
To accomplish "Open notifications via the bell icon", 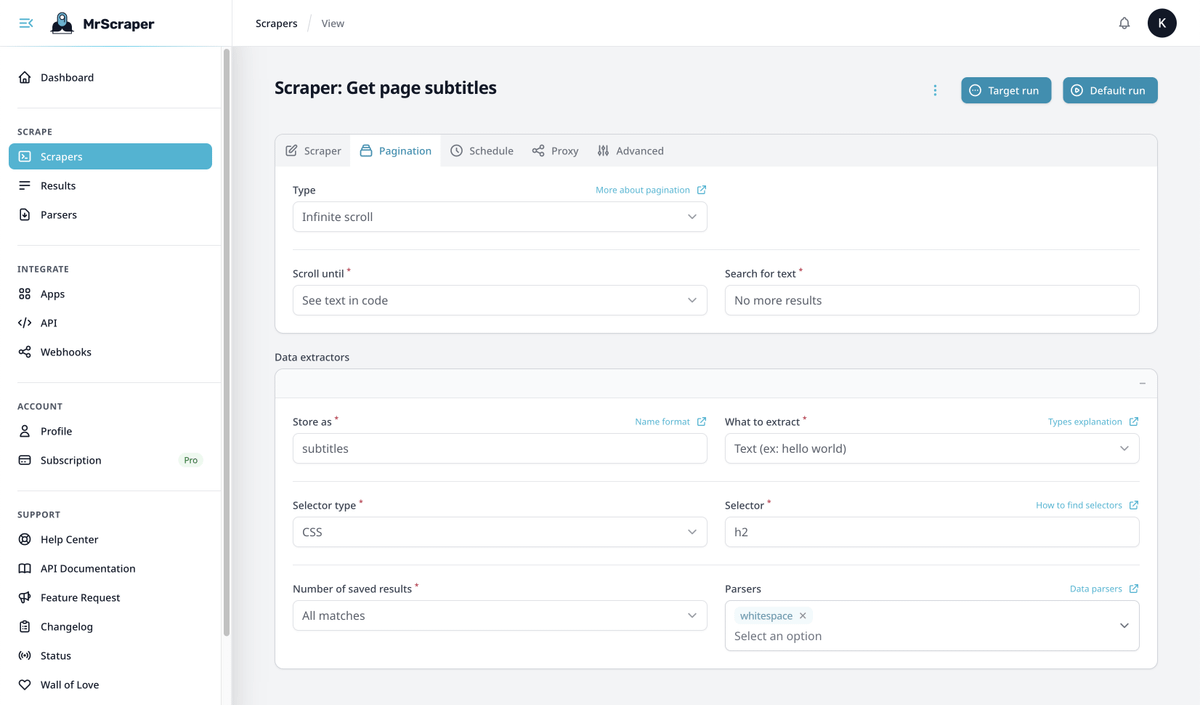I will (1124, 23).
